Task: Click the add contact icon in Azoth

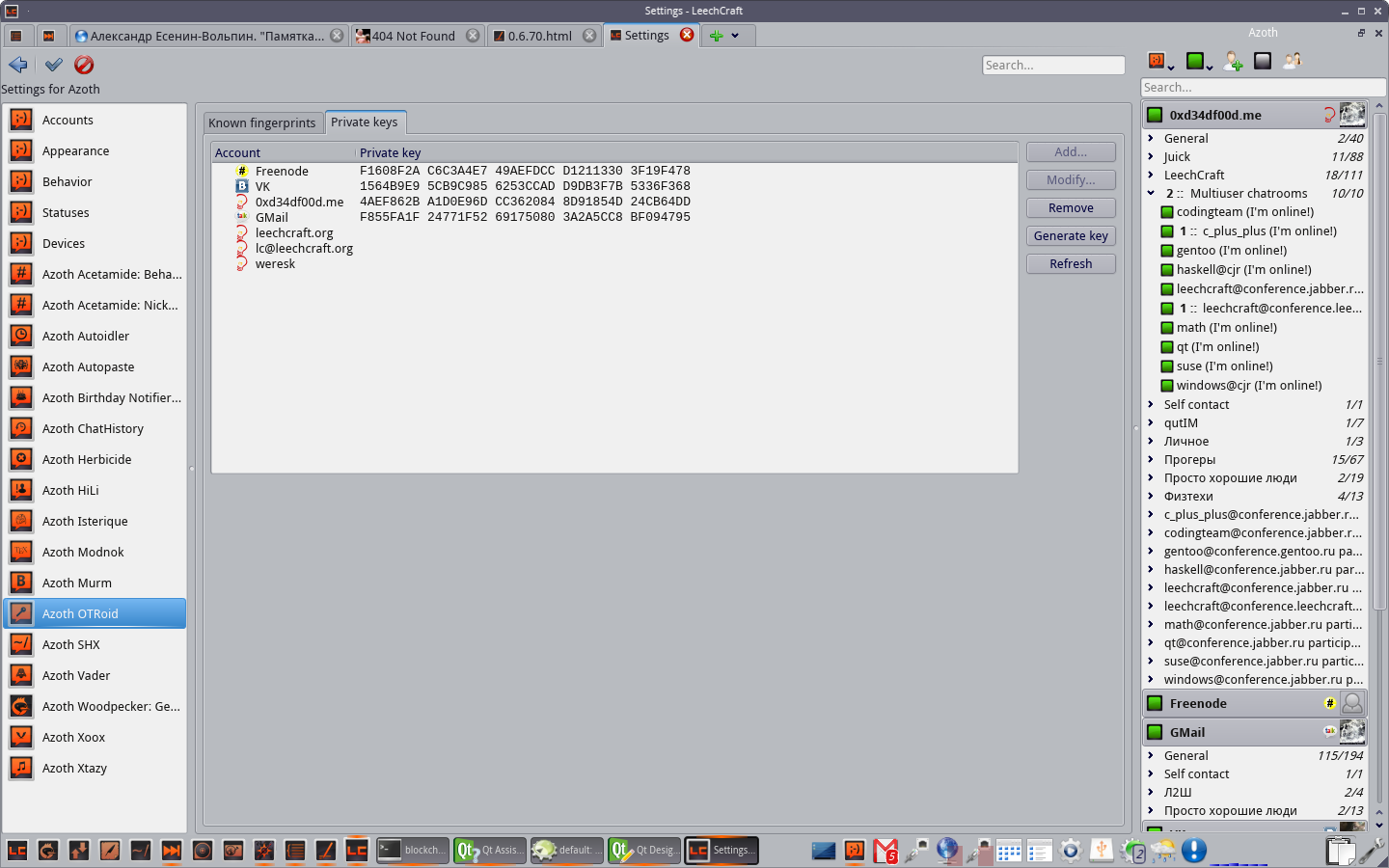Action: click(x=1233, y=62)
